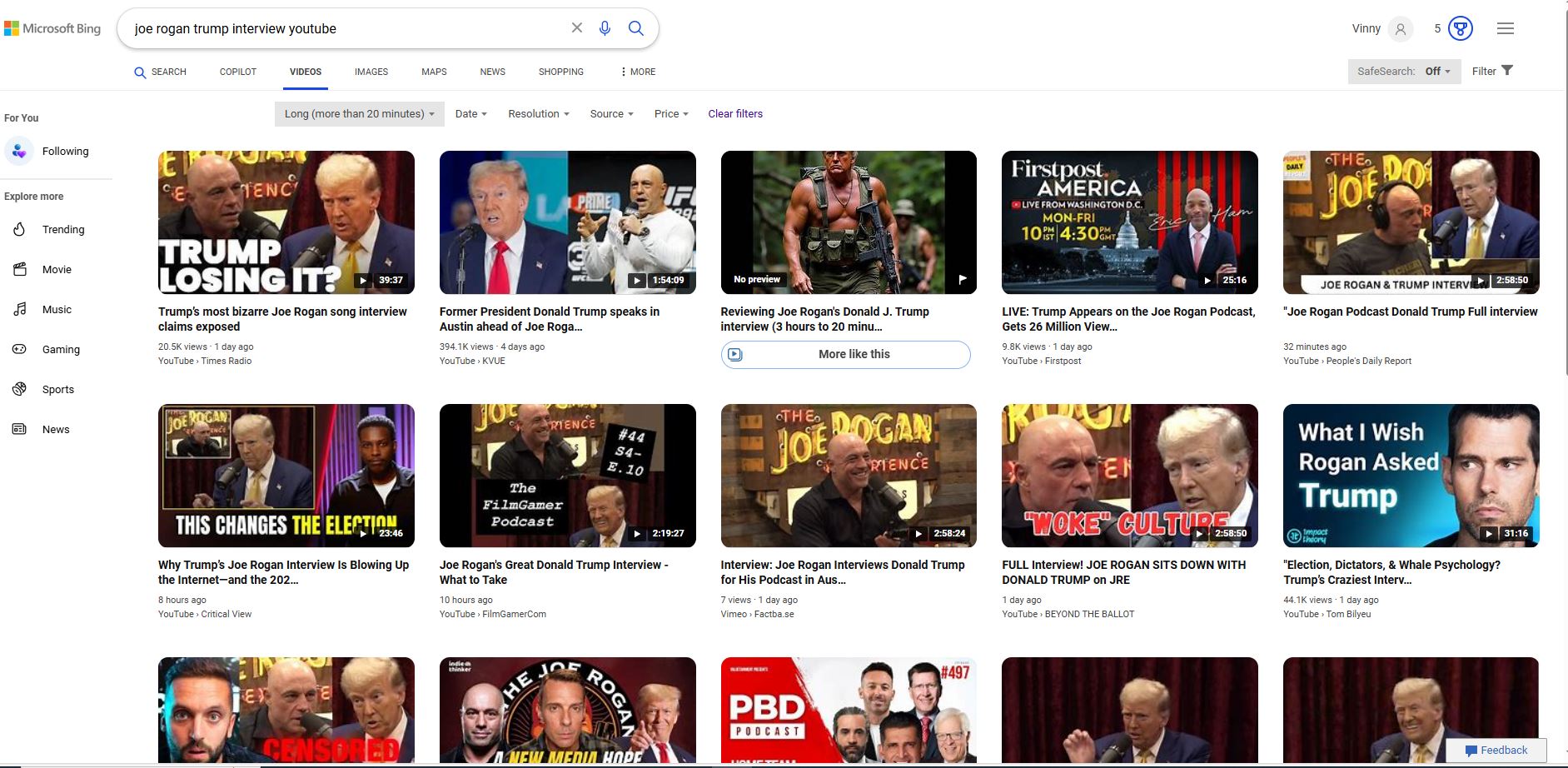Open 'Election, Dictators, & Whale Psychology' title

[x=1392, y=572]
